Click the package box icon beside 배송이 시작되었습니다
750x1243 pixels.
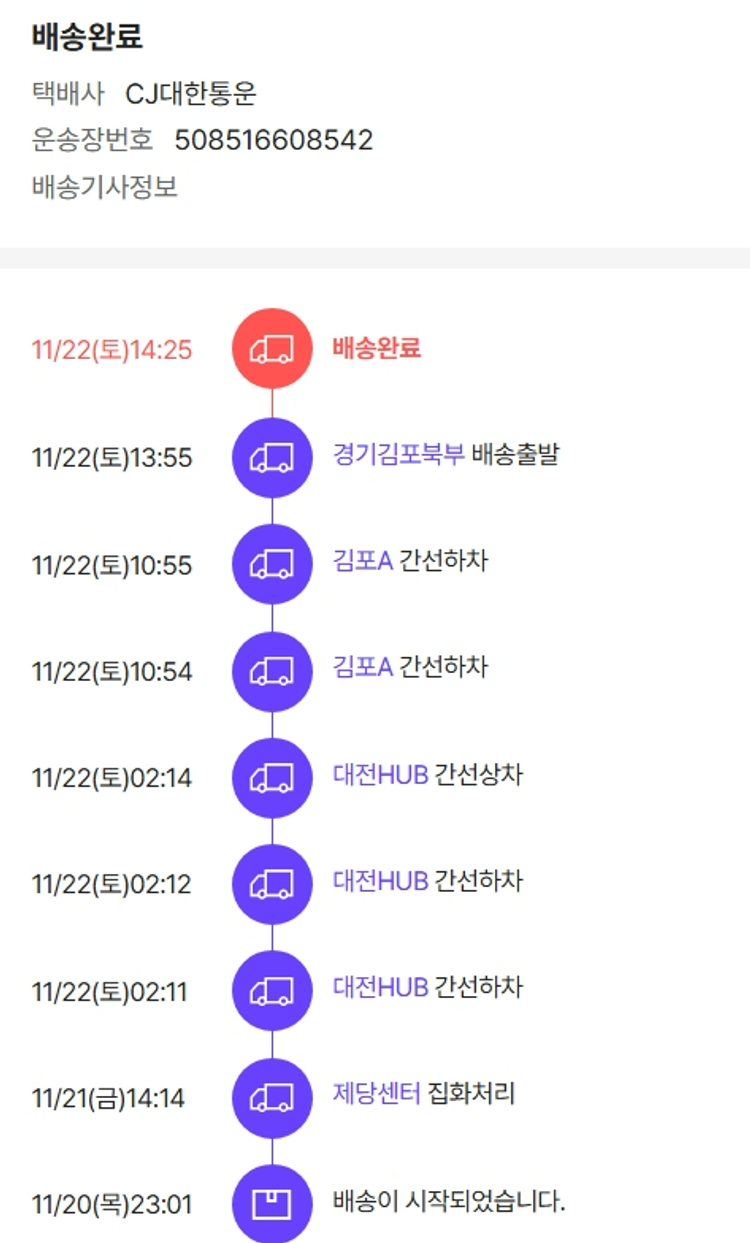[272, 1204]
